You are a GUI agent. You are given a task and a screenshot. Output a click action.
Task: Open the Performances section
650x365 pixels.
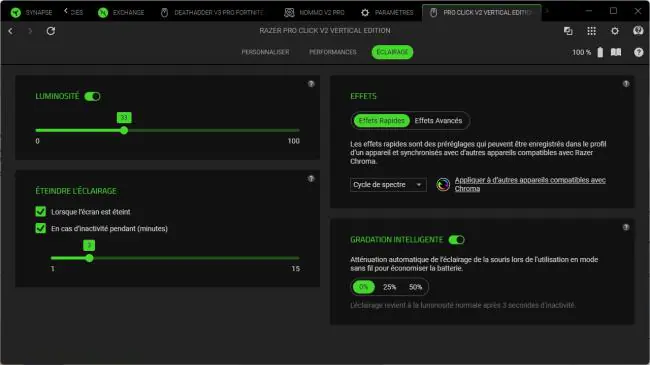click(x=332, y=52)
